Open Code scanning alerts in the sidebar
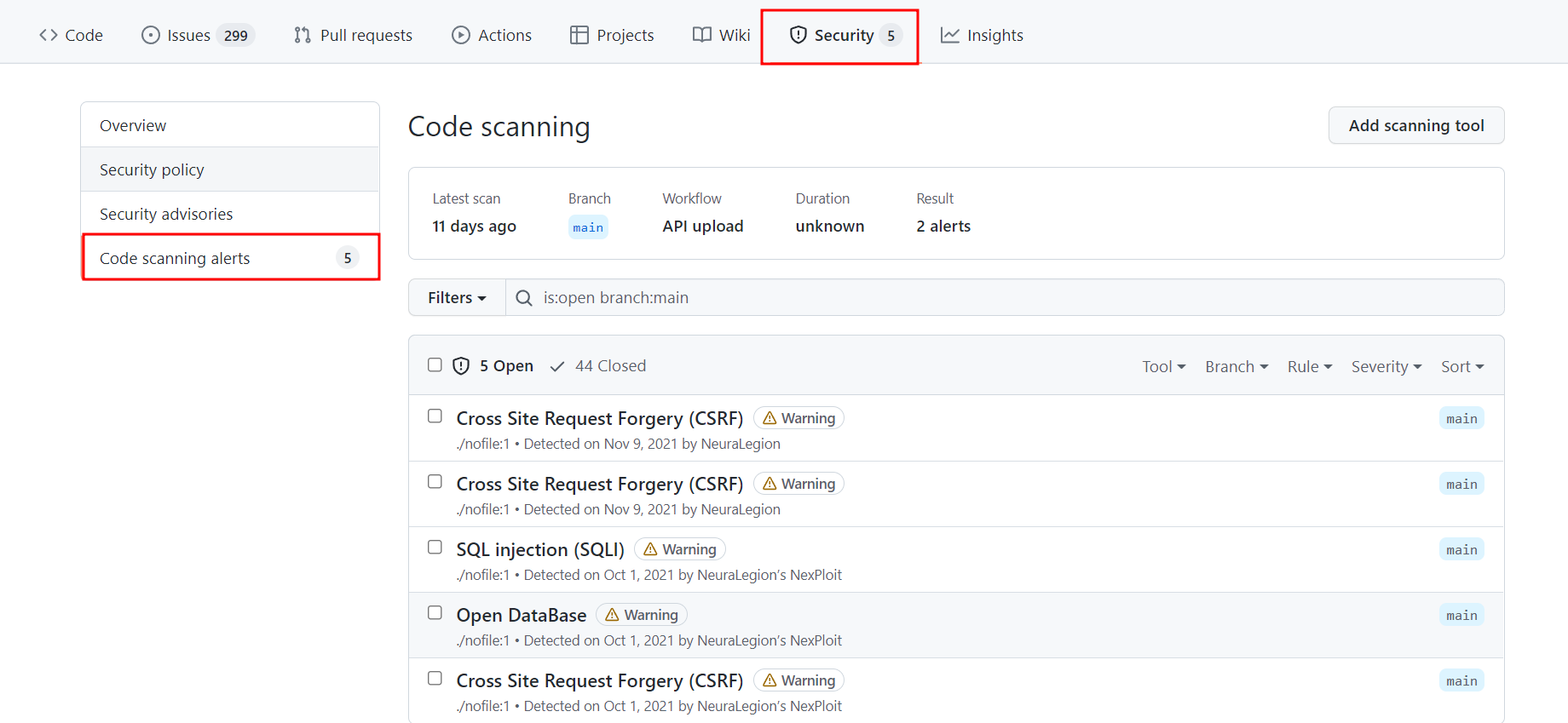This screenshot has width=1568, height=723. 230,258
